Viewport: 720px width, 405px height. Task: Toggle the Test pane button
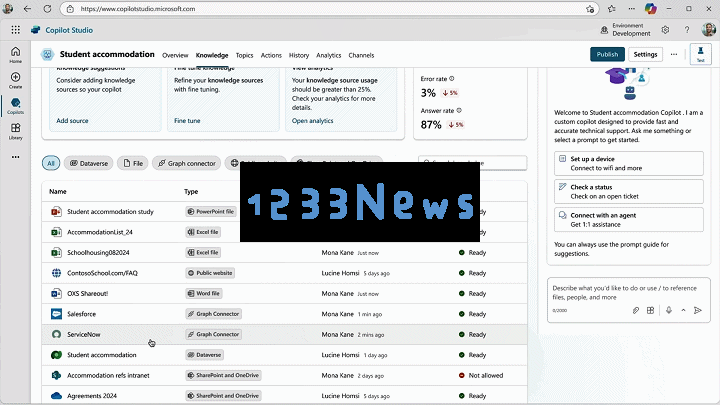click(701, 54)
